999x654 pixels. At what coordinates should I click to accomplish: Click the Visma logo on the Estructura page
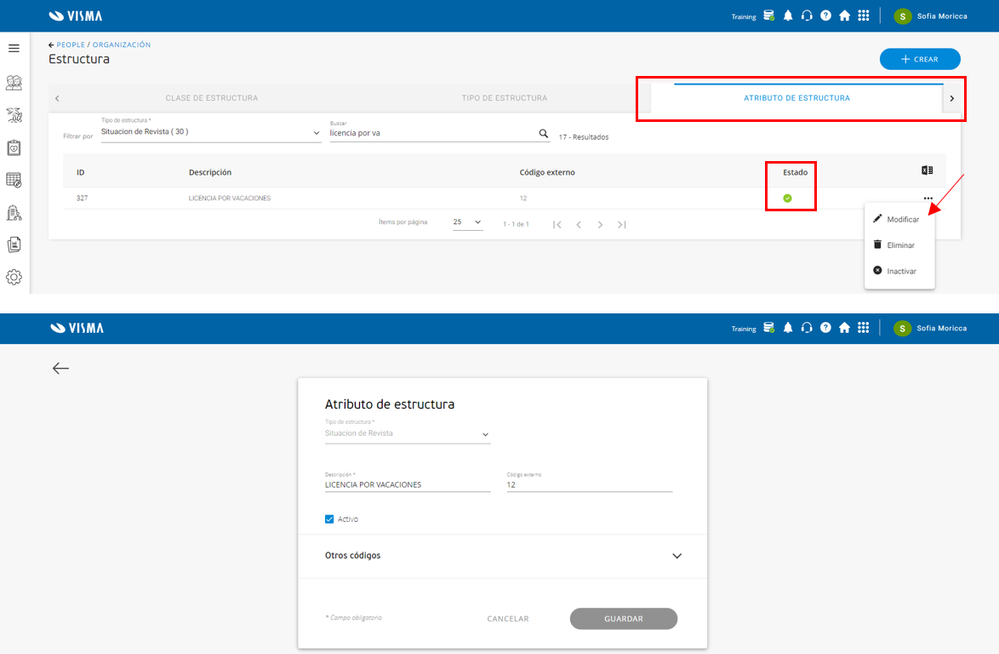click(x=75, y=16)
